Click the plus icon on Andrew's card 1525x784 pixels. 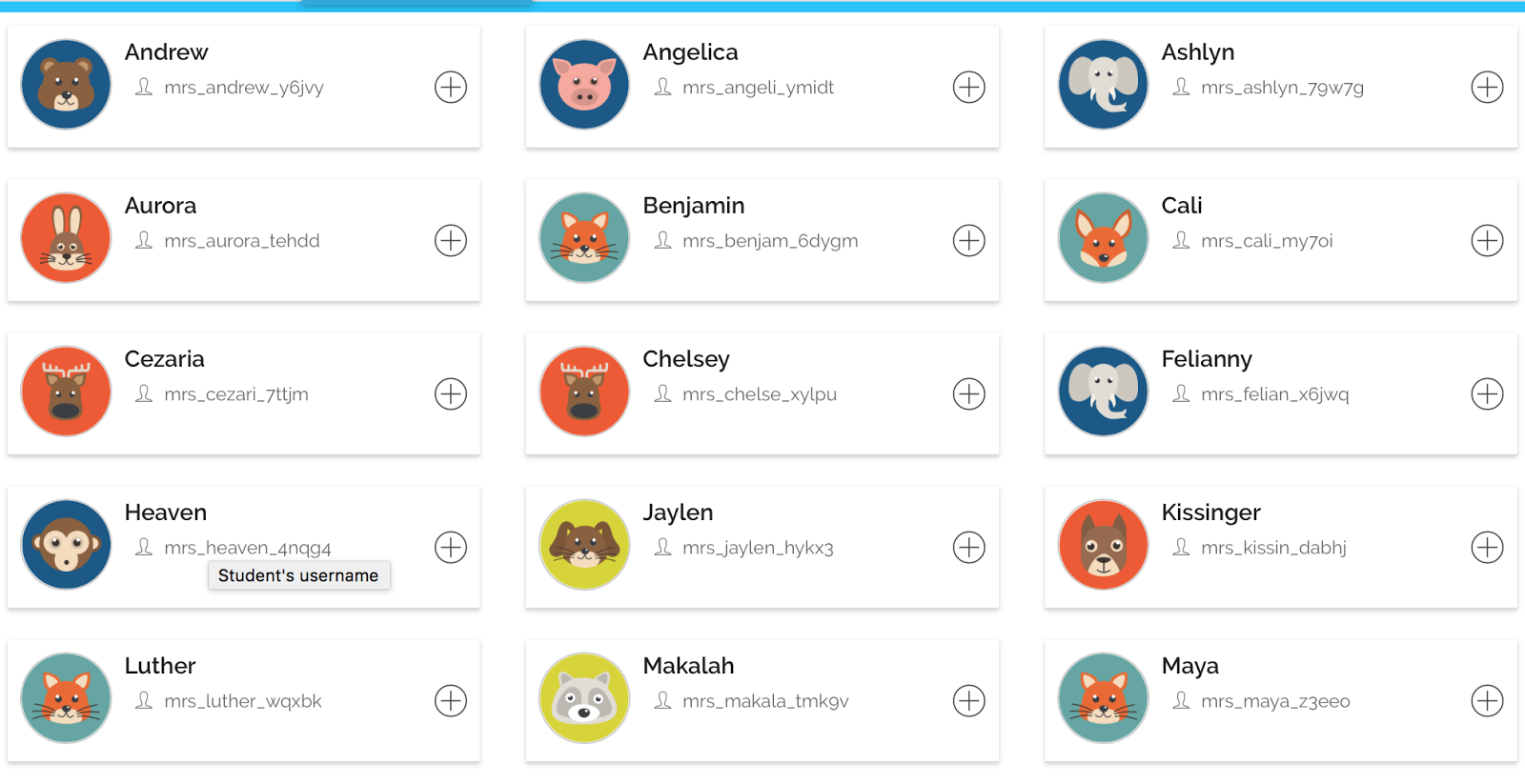(451, 88)
